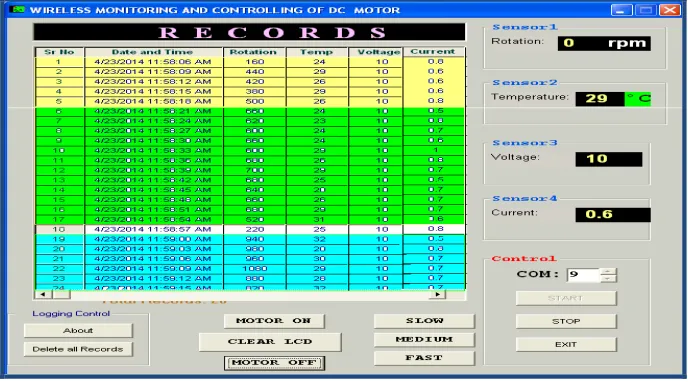
Task: Click the application icon in title bar
Action: coord(17,9)
